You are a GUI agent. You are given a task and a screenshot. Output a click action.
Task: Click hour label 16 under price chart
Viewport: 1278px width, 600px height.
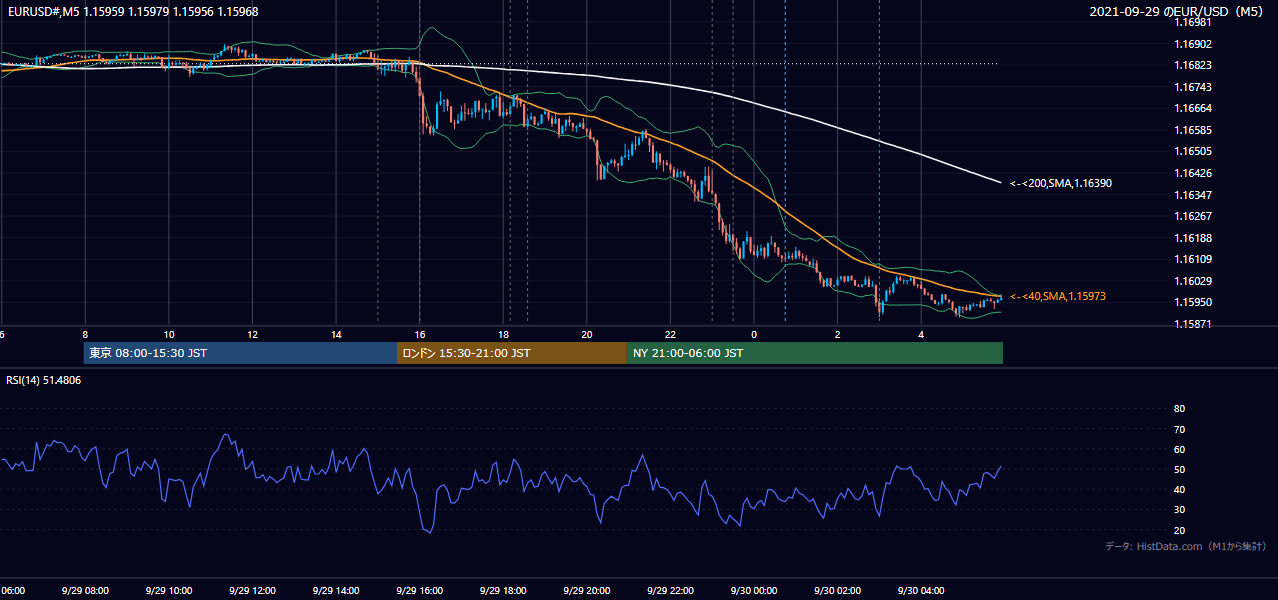(x=420, y=334)
